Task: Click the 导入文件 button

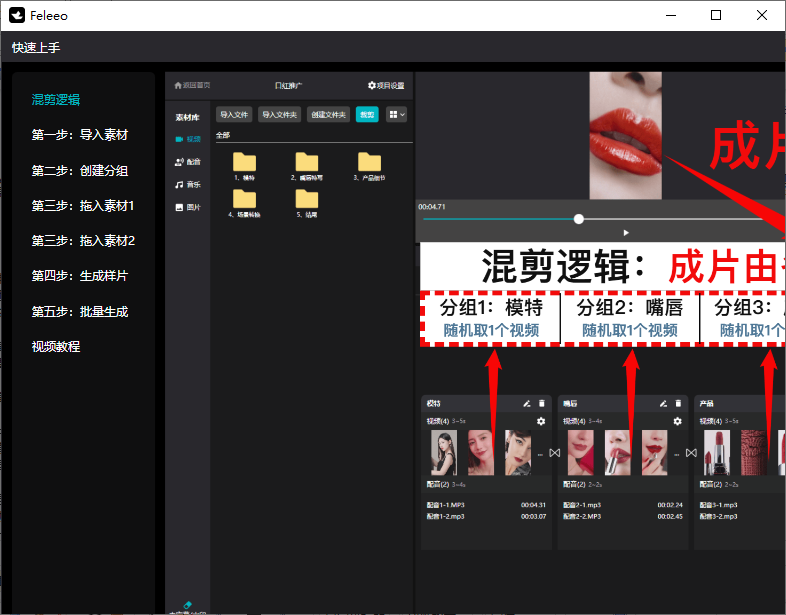Action: 234,115
